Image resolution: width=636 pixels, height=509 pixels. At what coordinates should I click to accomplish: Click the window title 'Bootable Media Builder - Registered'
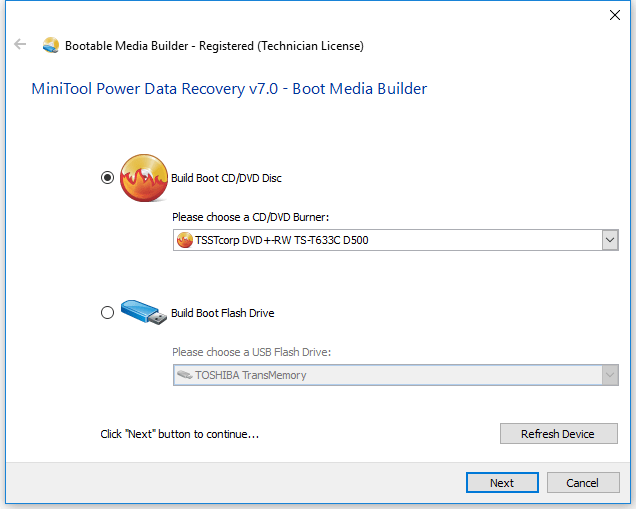[214, 46]
